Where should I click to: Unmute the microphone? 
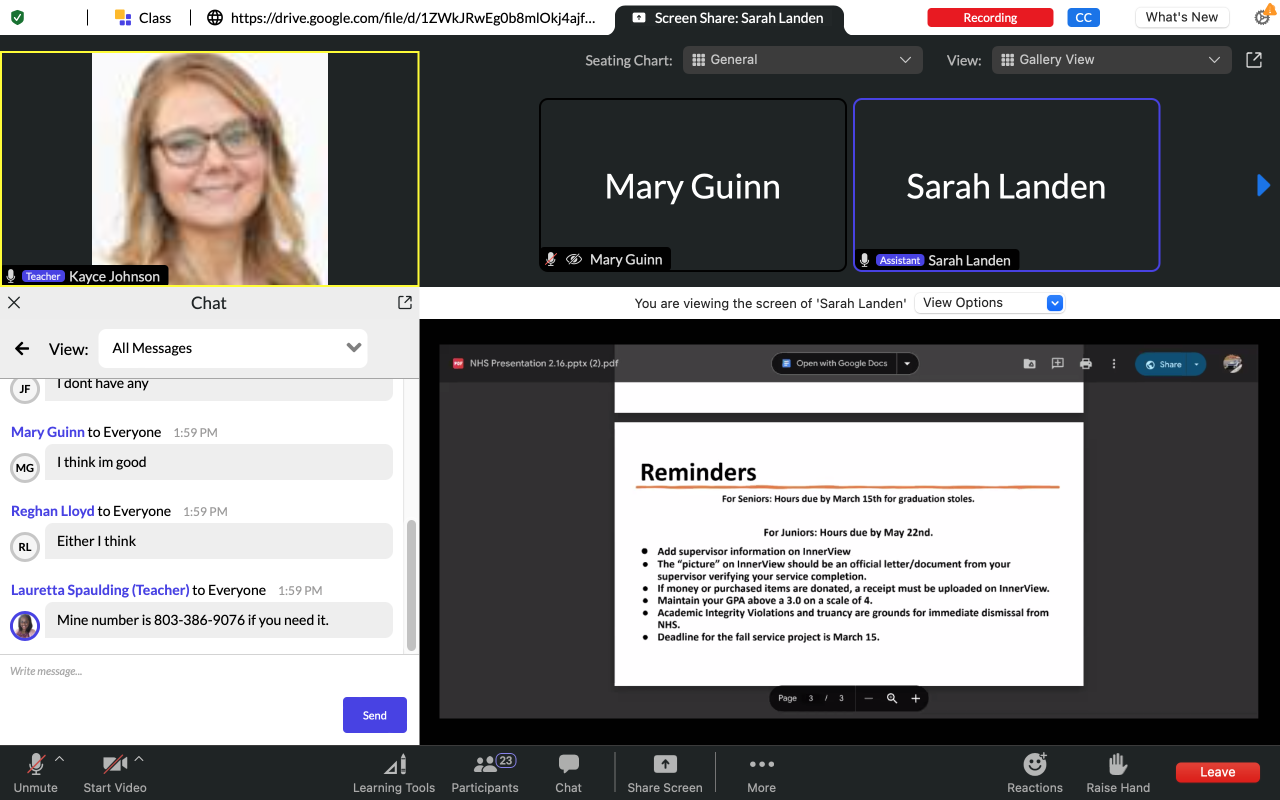pos(35,766)
